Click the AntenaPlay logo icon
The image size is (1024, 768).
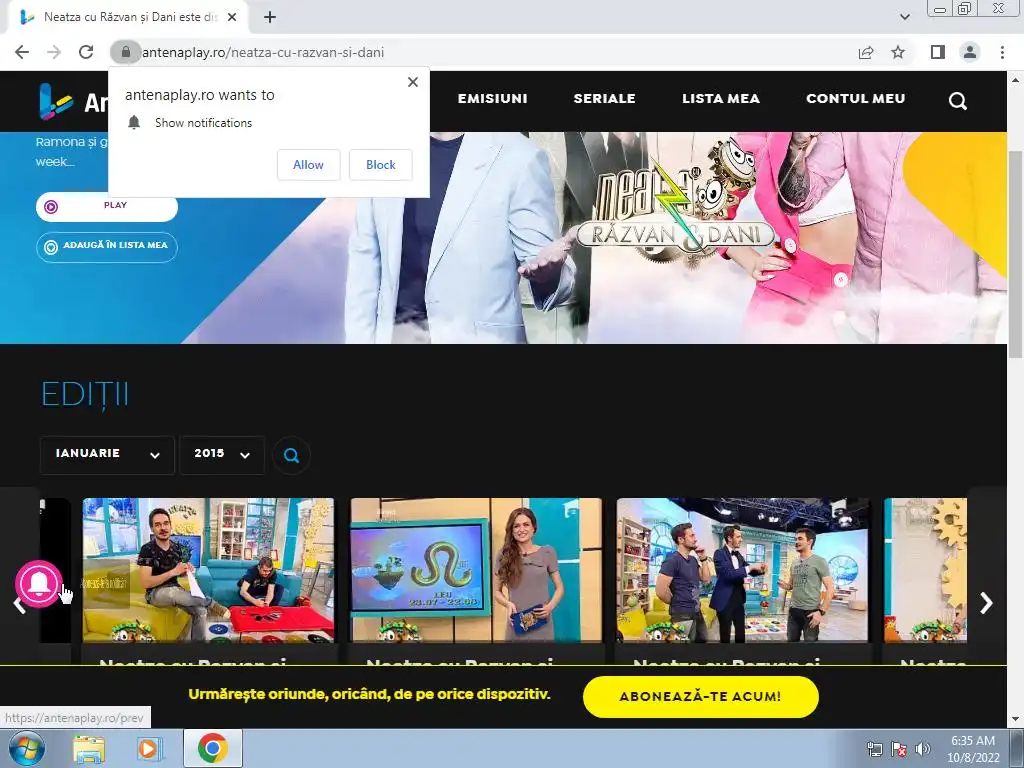(55, 101)
